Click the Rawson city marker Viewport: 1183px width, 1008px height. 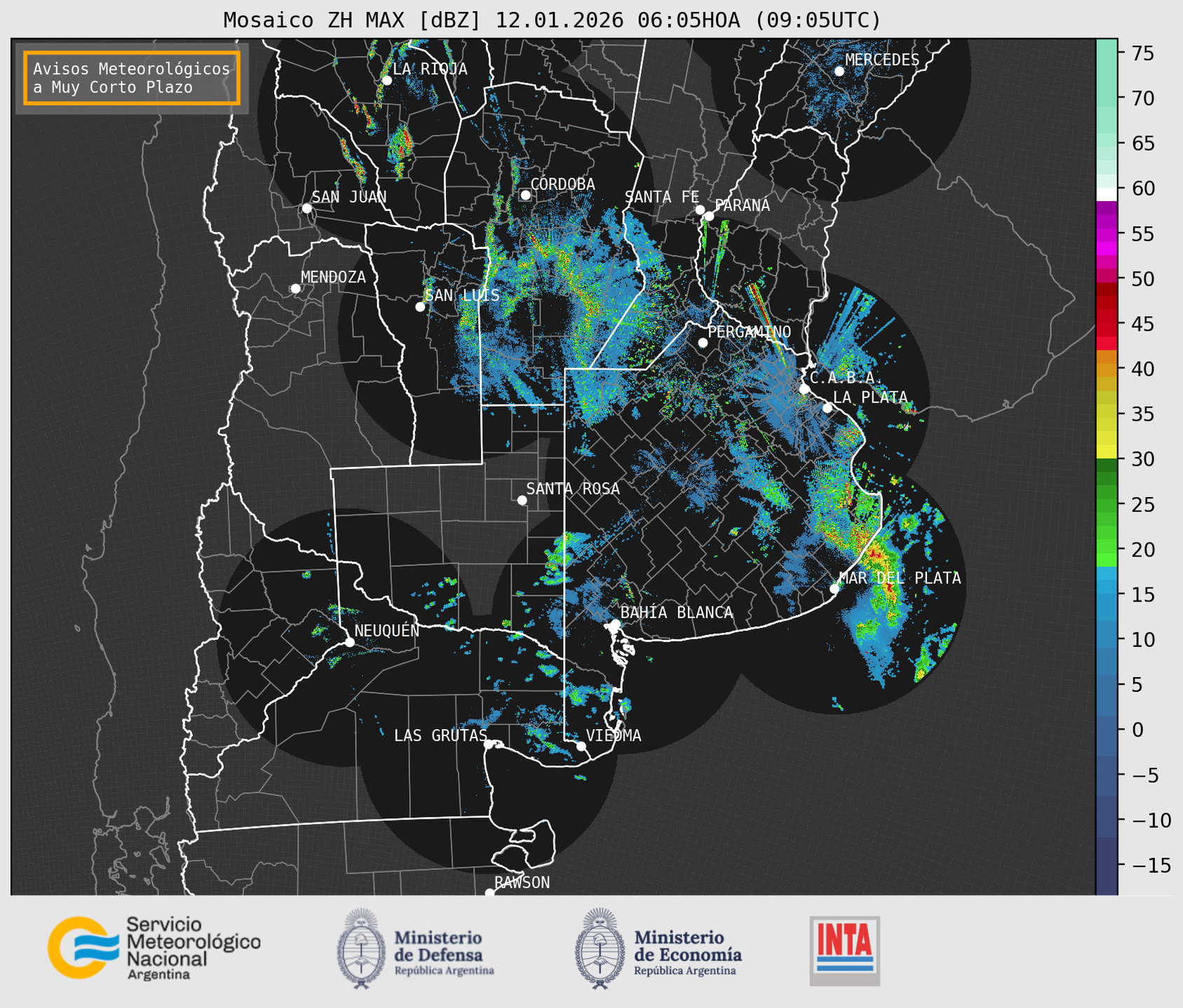[489, 892]
